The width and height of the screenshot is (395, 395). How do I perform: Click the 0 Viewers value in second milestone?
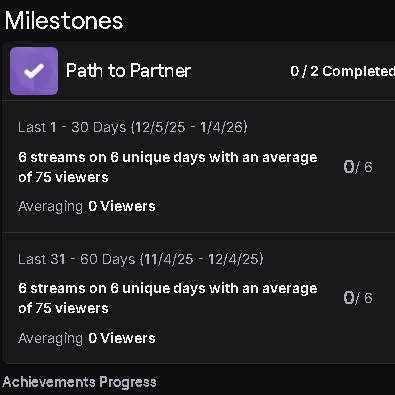point(122,338)
